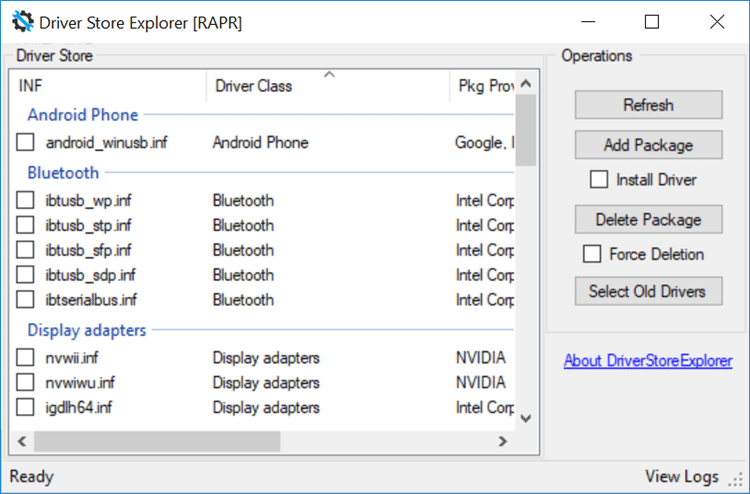This screenshot has width=750, height=494.
Task: Open View Logs in status bar
Action: point(682,476)
